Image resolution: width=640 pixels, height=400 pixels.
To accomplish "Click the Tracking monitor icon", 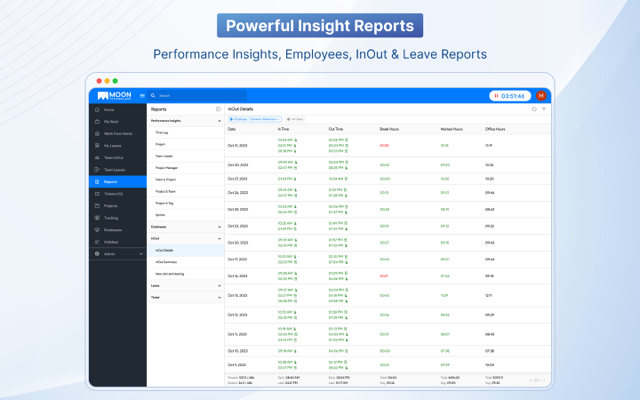I will [x=97, y=218].
